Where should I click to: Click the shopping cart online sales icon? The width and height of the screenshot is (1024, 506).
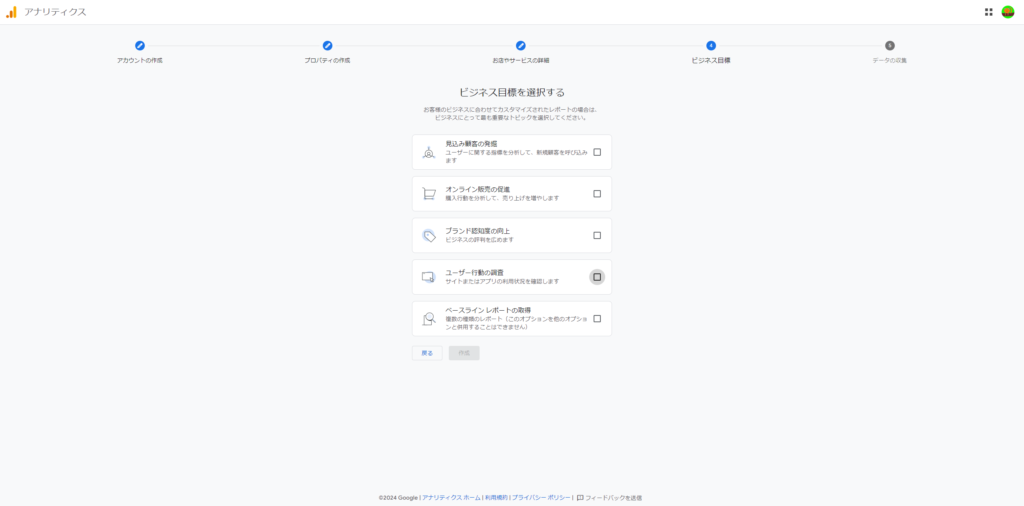428,194
